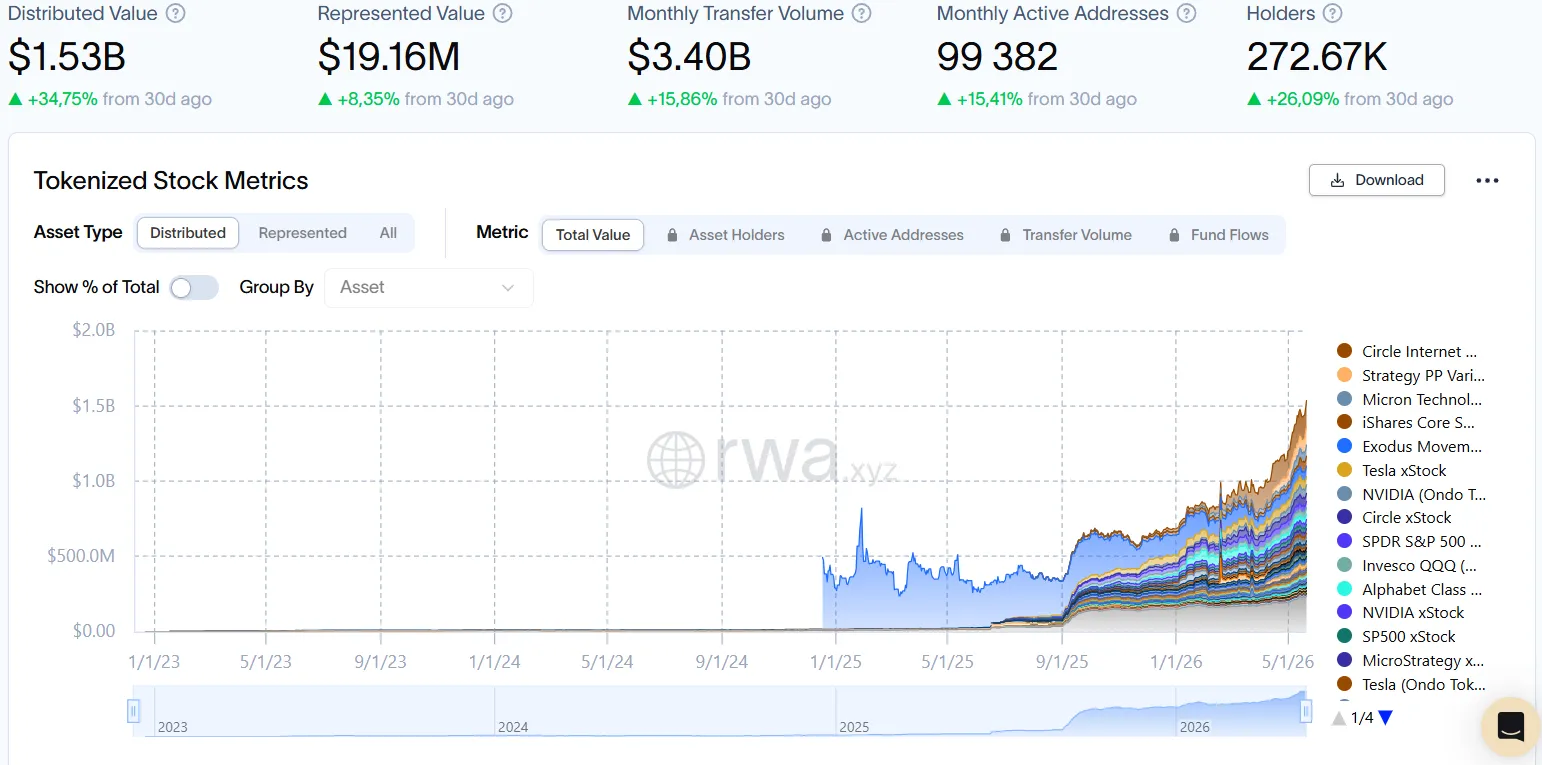Click the $500.0M y-axis label
The image size is (1542, 765).
tap(81, 556)
